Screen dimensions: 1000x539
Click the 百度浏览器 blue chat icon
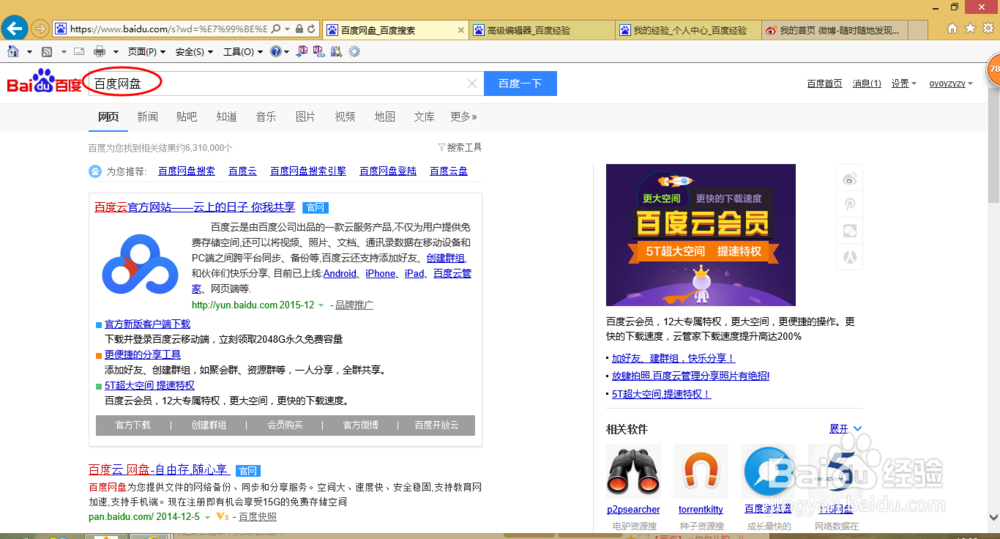(x=768, y=471)
